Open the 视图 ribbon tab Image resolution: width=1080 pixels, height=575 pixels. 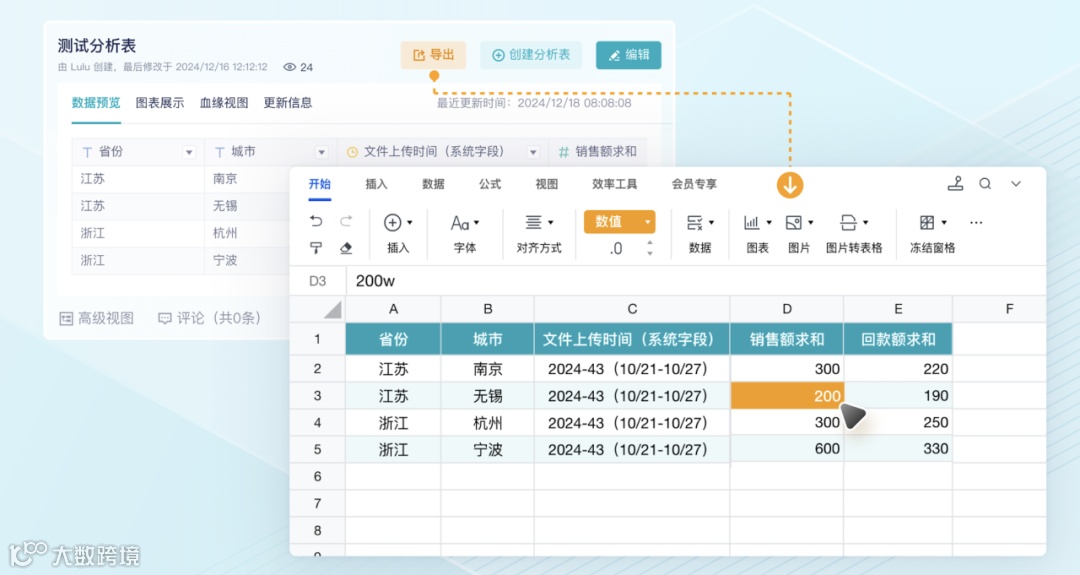pyautogui.click(x=547, y=184)
